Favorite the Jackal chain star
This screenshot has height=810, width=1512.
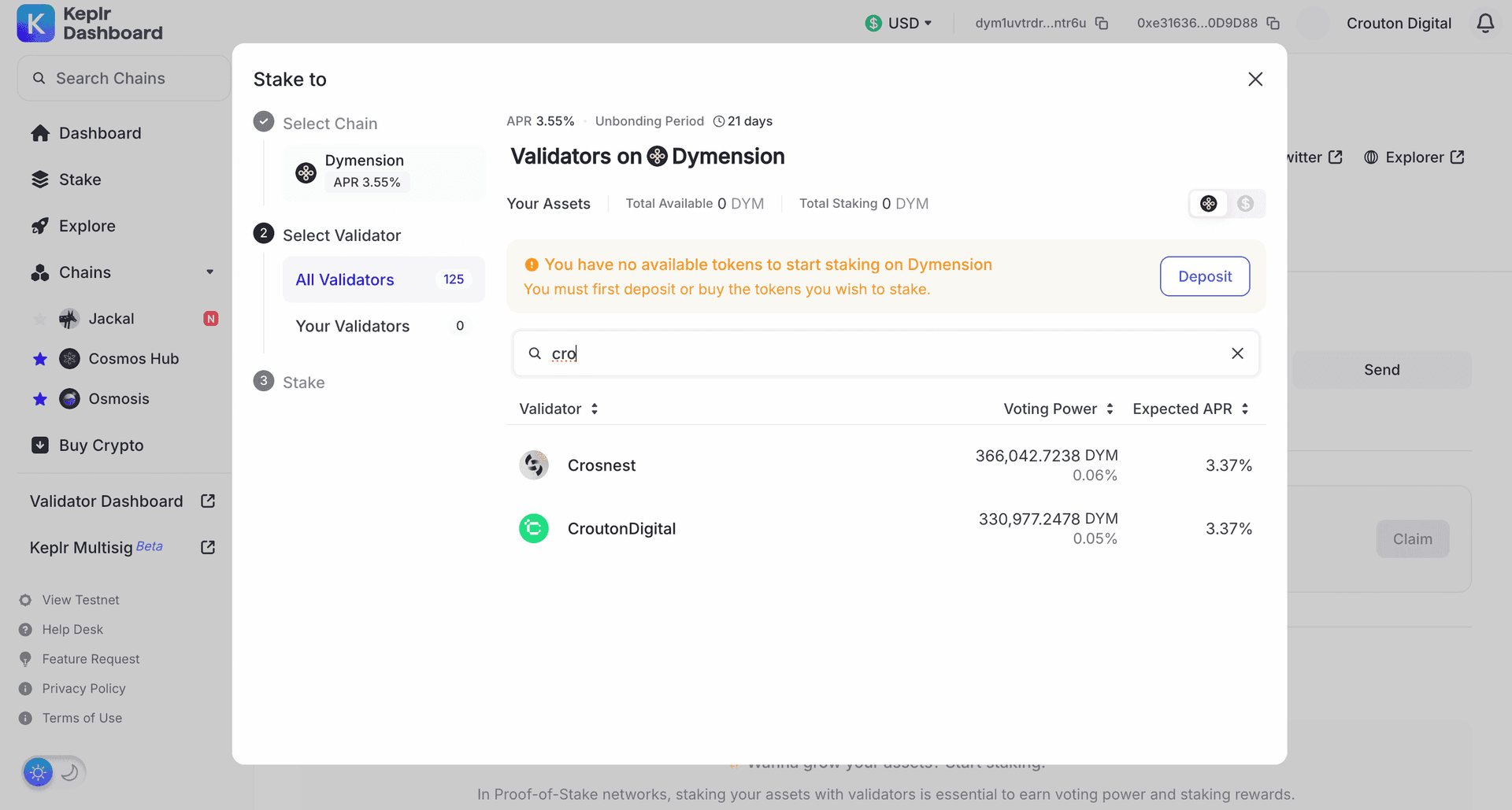(40, 319)
